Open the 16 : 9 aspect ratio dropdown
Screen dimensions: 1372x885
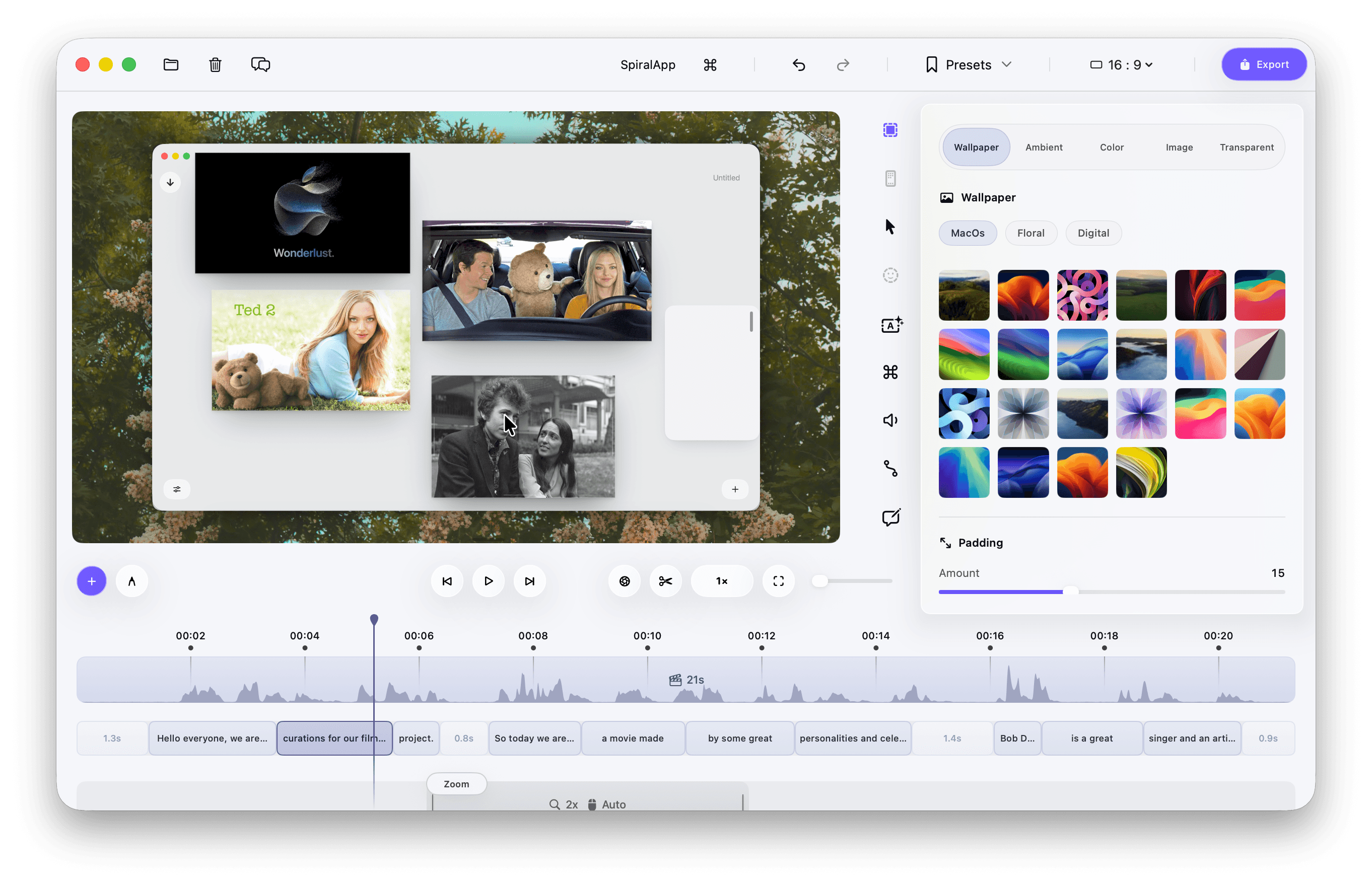pos(1121,65)
